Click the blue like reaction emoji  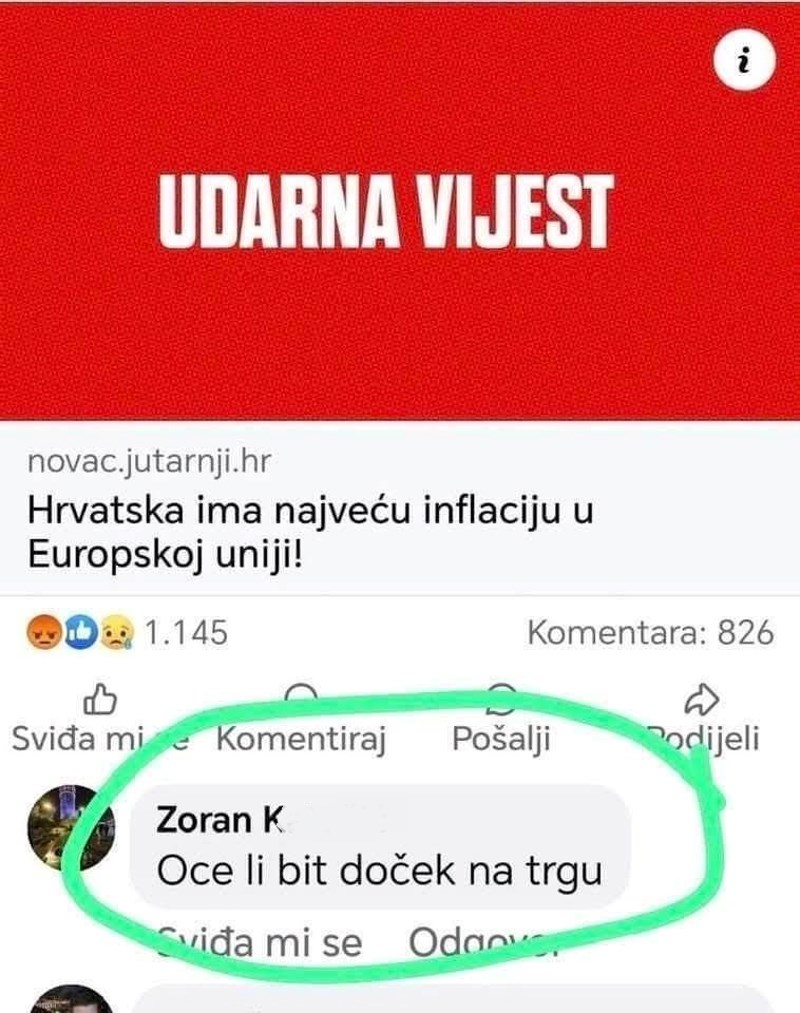80,632
